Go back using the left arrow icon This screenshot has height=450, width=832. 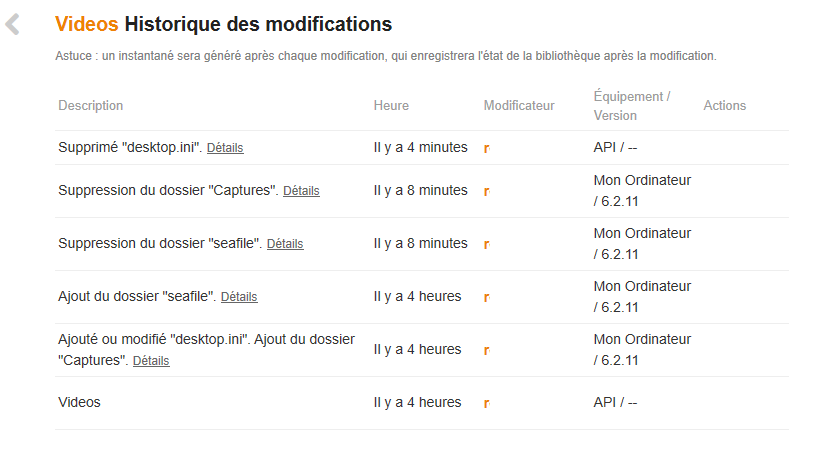click(13, 25)
